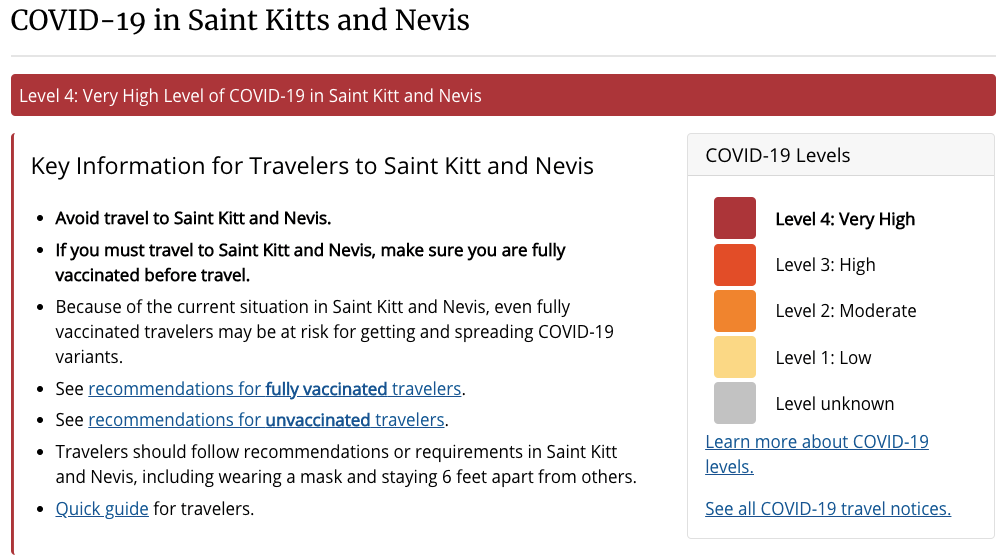Screen dimensions: 998x555
Task: Click the COVID-19 Levels panel header
Action: click(x=777, y=155)
